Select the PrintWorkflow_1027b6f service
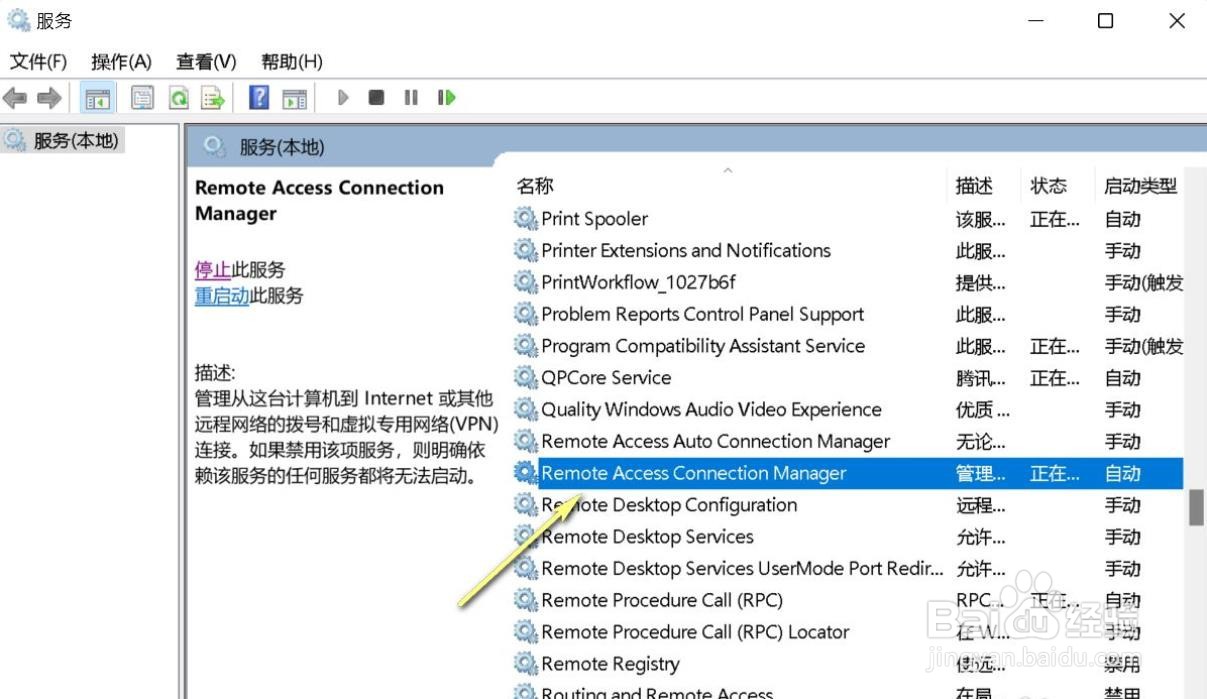 (847, 283)
